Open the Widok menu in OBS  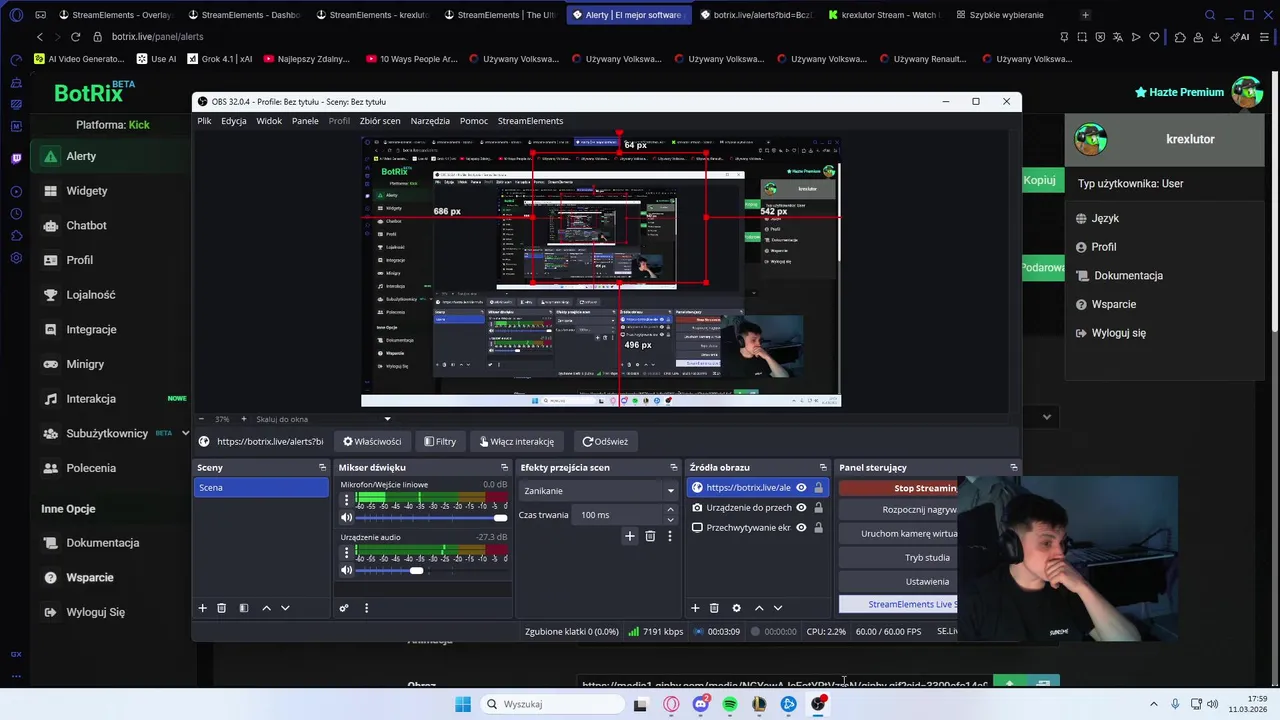pyautogui.click(x=269, y=121)
